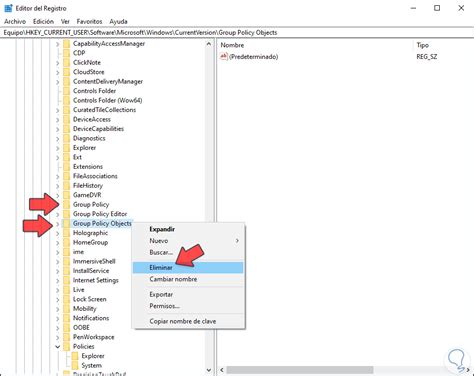
Task: Select the ime key
Action: tap(79, 252)
